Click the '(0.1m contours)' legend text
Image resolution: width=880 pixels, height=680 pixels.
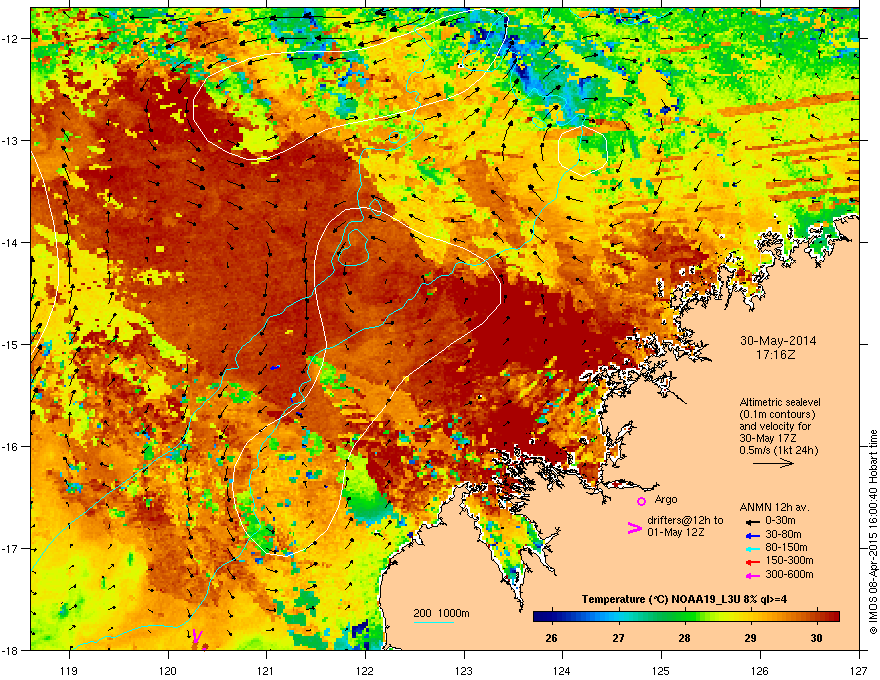(x=777, y=414)
